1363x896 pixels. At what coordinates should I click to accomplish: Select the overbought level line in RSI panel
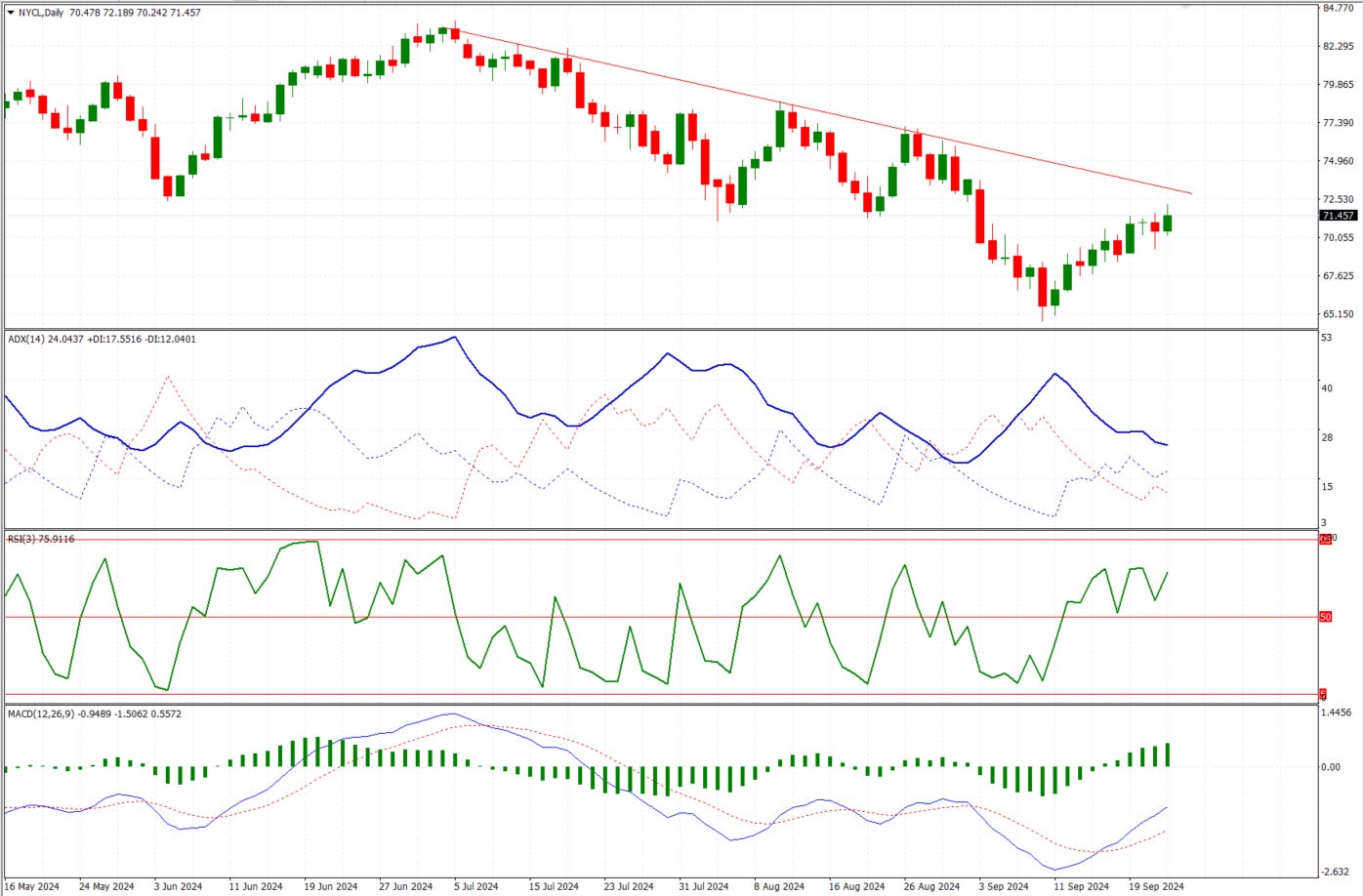tap(683, 538)
